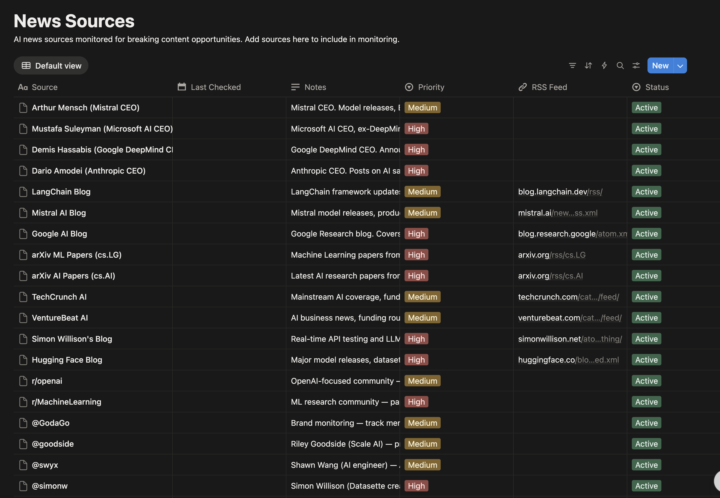
Task: Open the huggingface.co feed link
Action: pyautogui.click(x=568, y=360)
